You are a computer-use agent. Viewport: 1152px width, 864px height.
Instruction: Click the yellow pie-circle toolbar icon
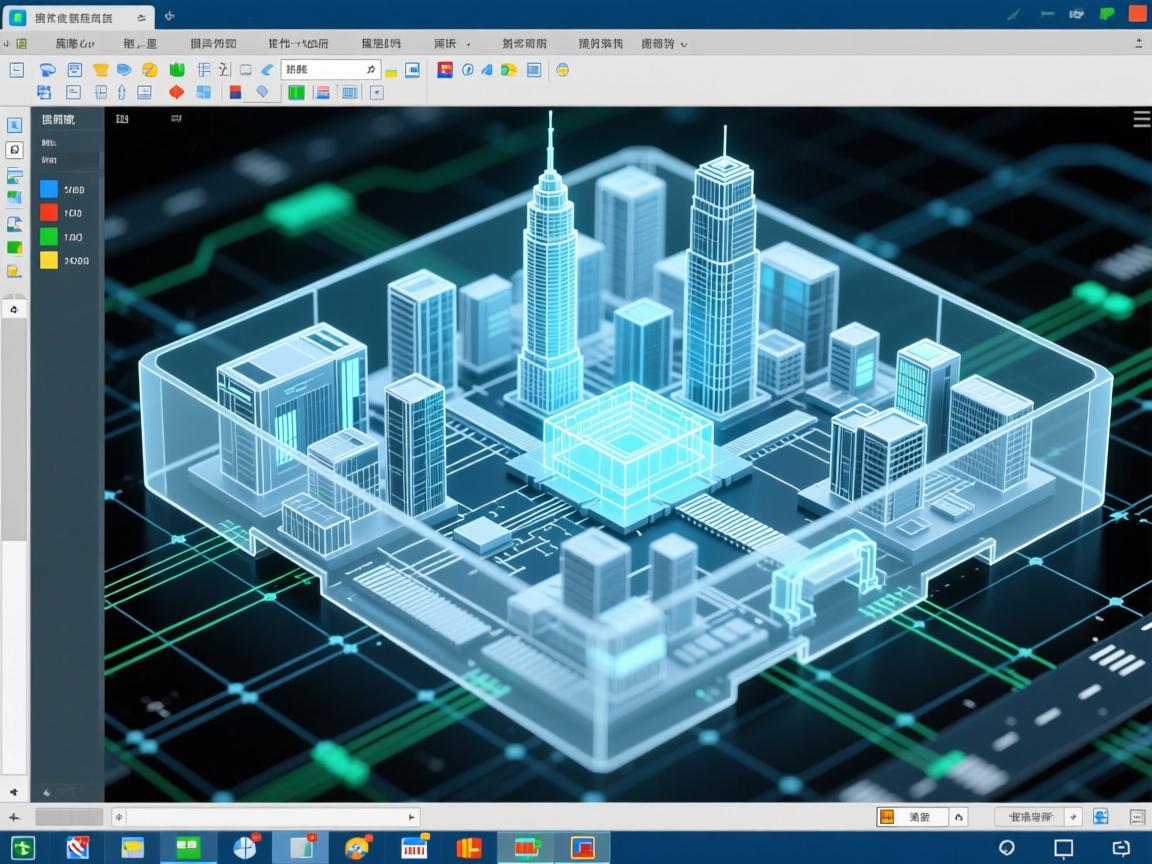149,70
